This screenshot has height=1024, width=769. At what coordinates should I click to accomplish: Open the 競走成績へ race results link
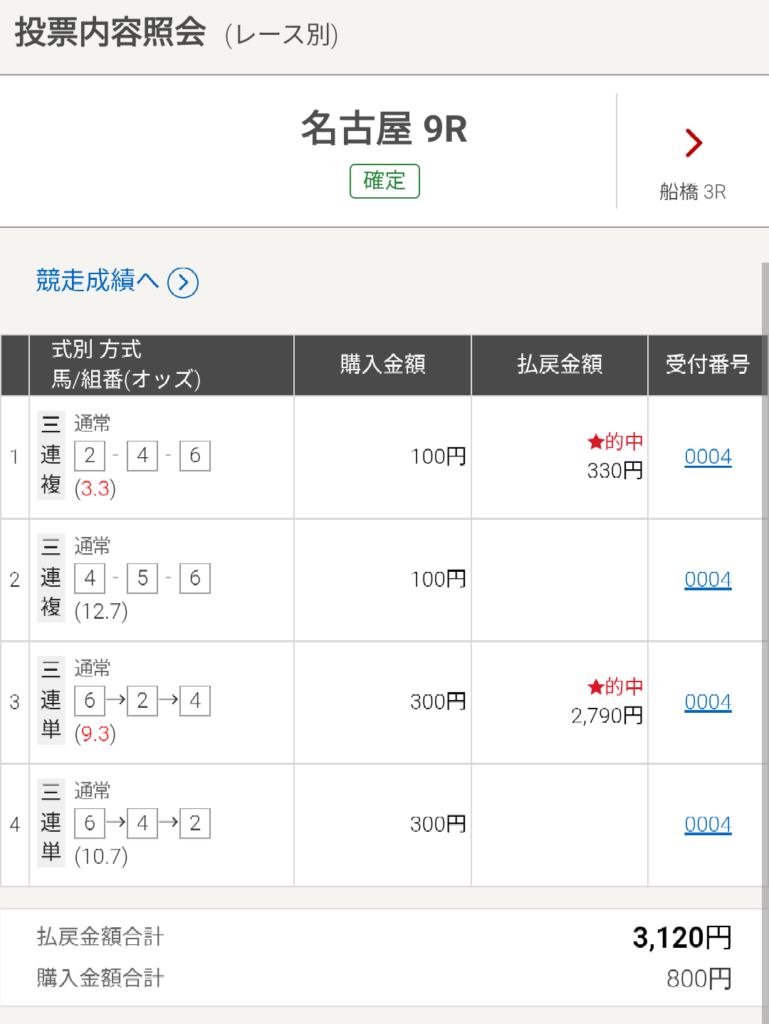tap(97, 282)
